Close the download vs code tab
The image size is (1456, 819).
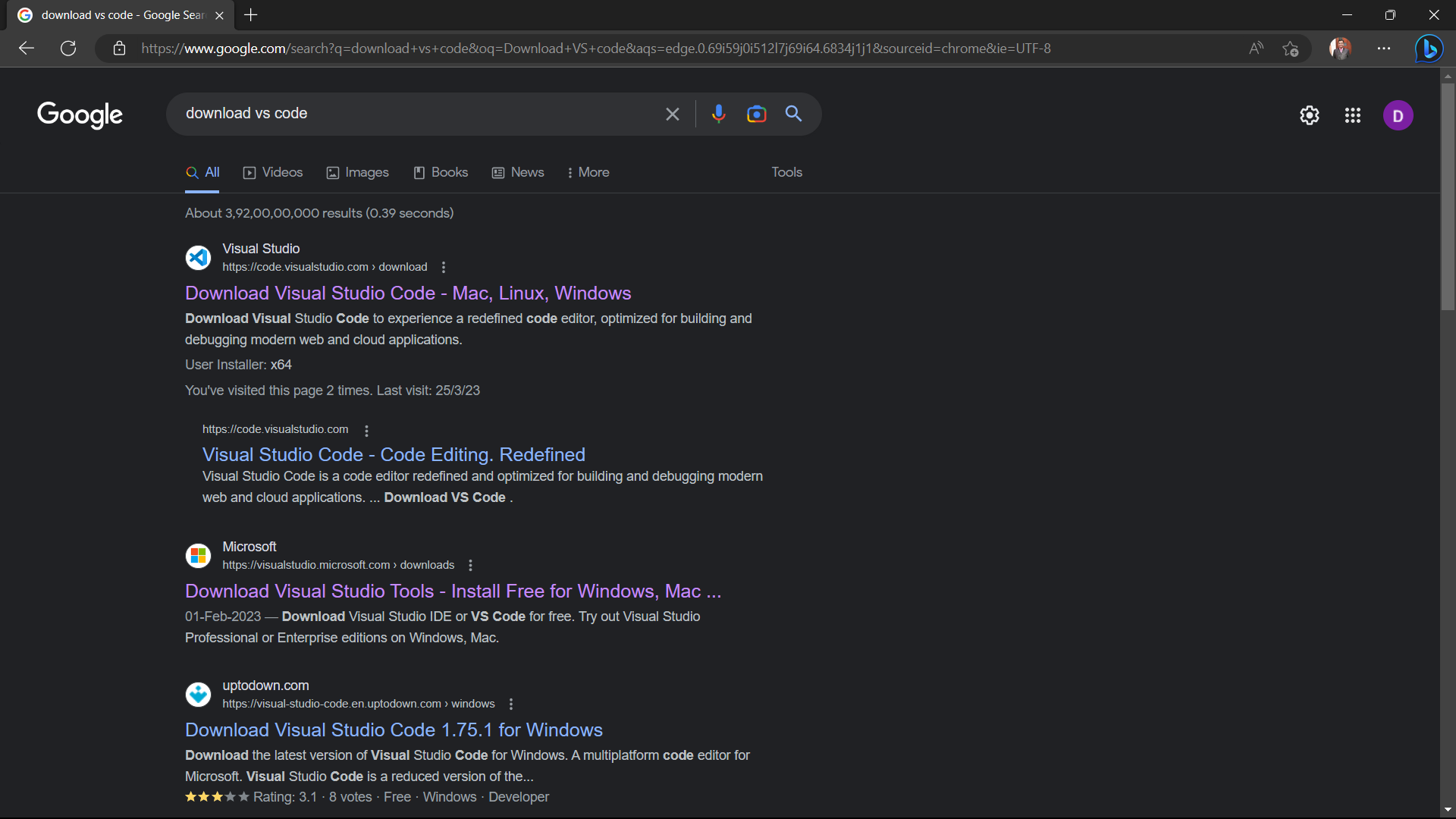pyautogui.click(x=219, y=15)
